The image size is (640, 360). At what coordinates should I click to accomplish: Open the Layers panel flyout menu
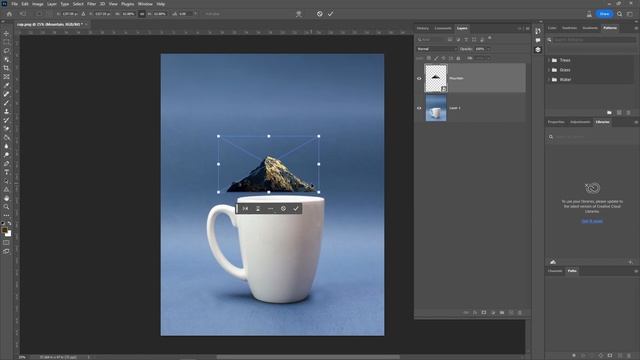(527, 29)
